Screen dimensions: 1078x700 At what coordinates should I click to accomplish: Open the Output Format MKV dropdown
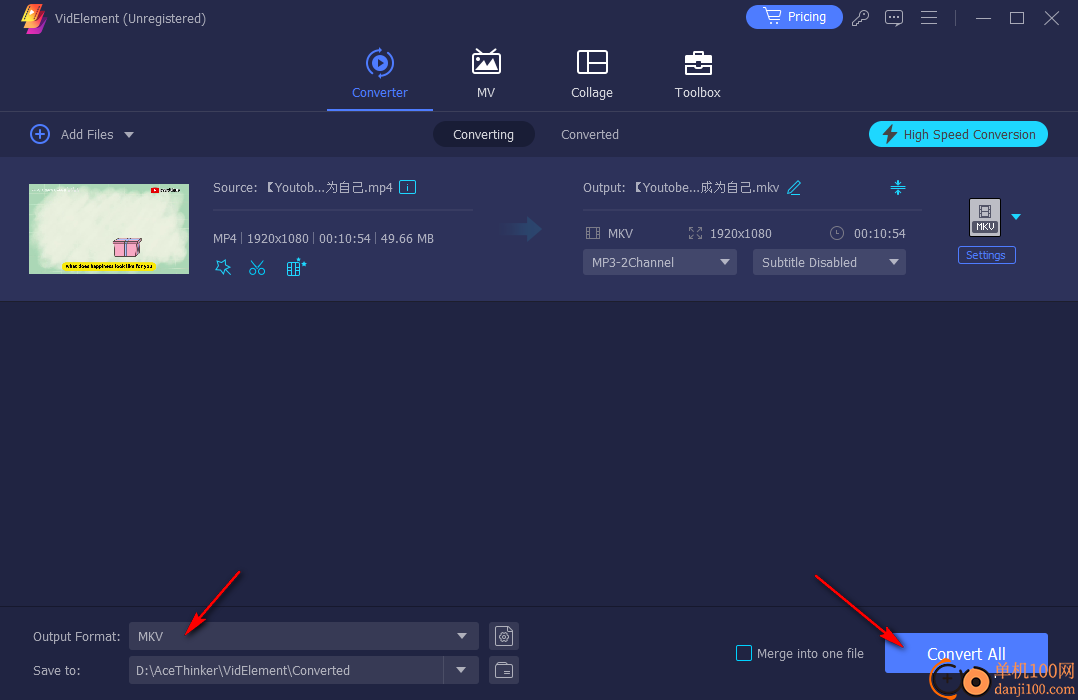point(303,636)
